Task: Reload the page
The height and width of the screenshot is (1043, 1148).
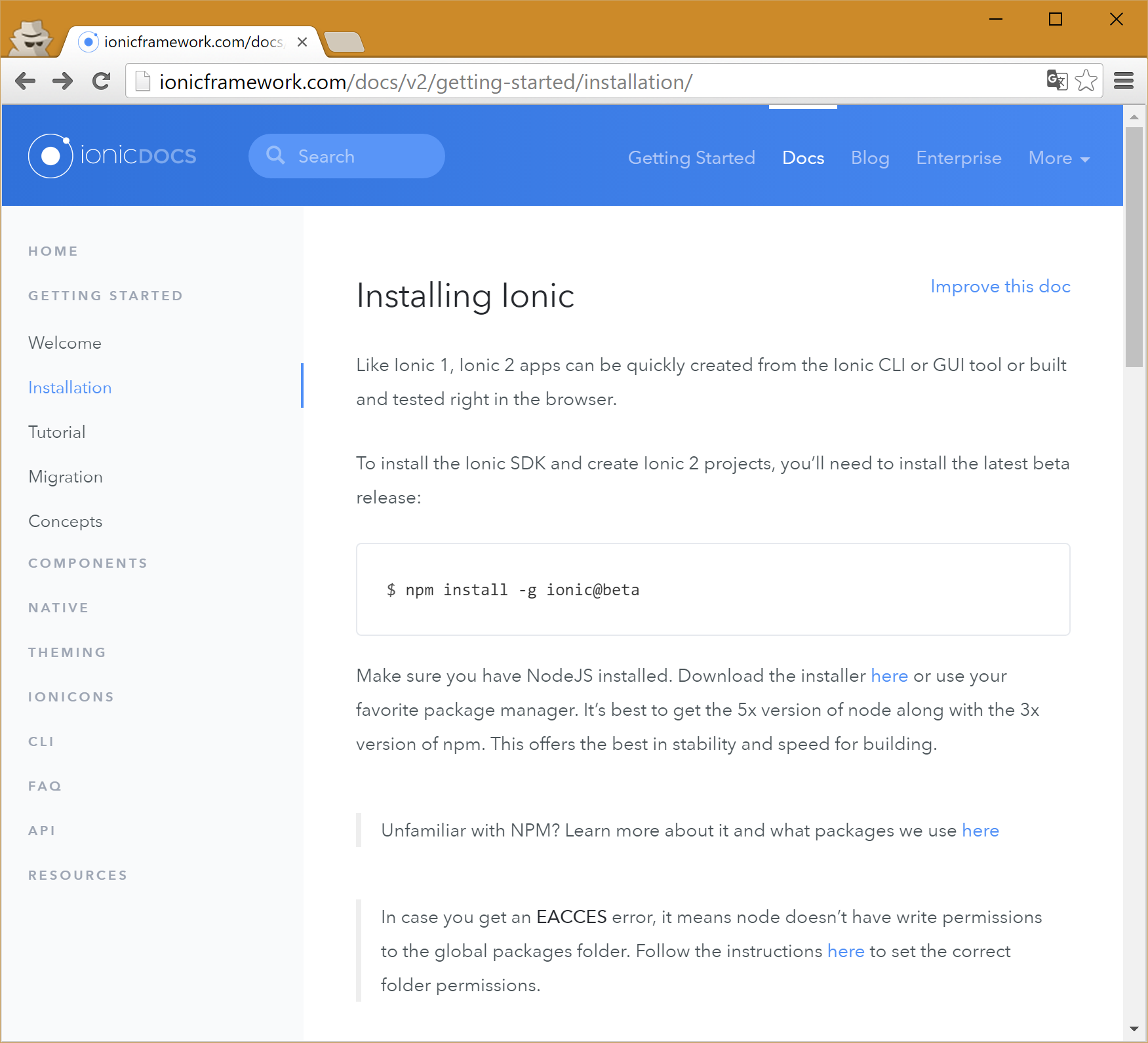Action: pyautogui.click(x=102, y=81)
